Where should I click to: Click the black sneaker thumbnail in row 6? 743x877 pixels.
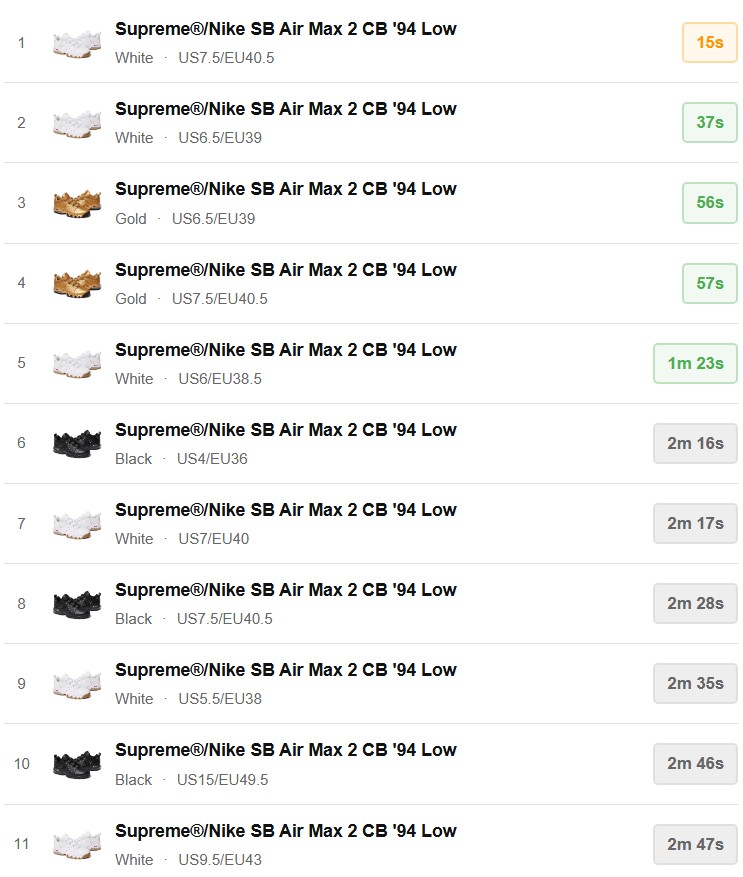tap(77, 443)
